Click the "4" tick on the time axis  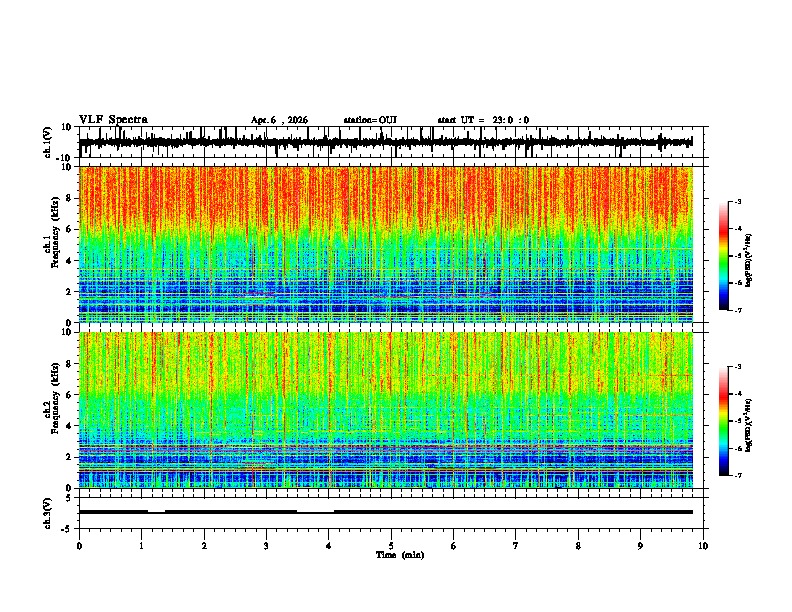tap(329, 546)
